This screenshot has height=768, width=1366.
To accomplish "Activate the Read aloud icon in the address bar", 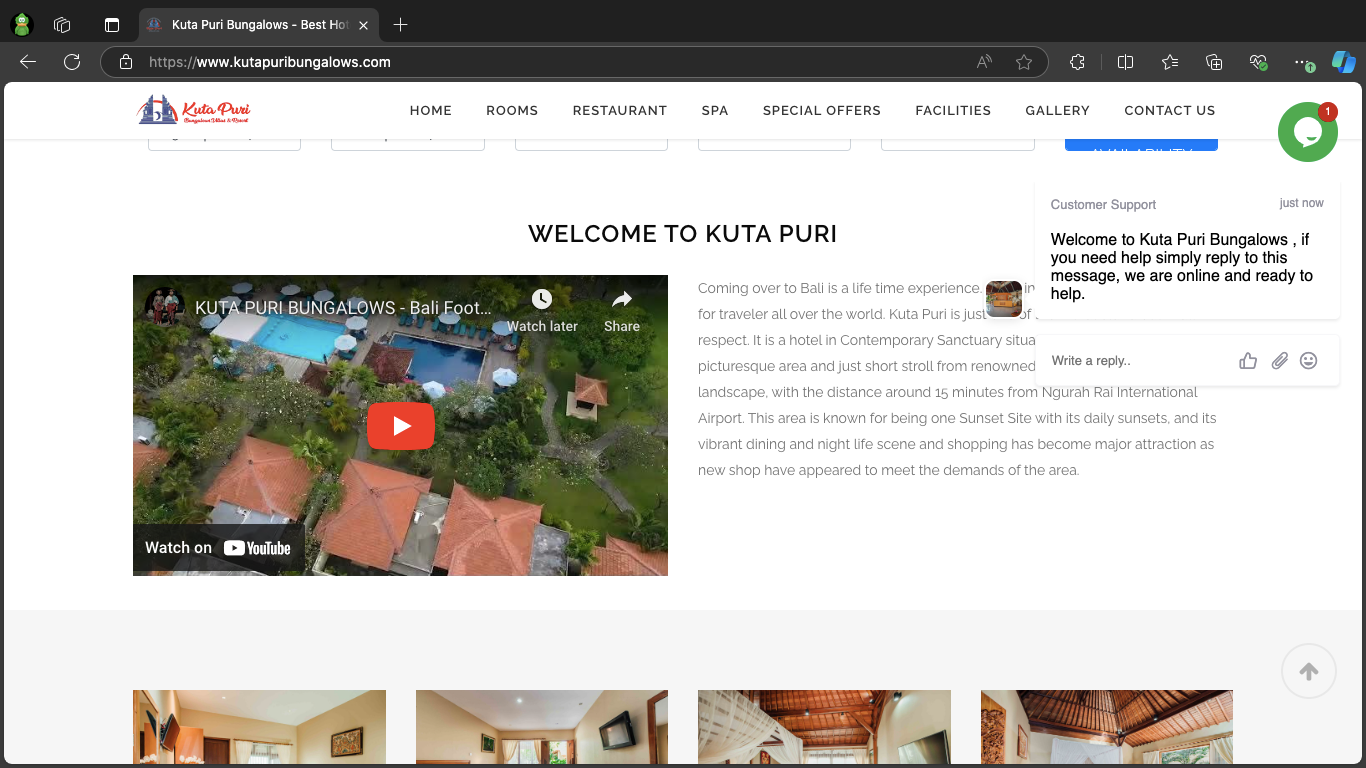I will pos(985,62).
